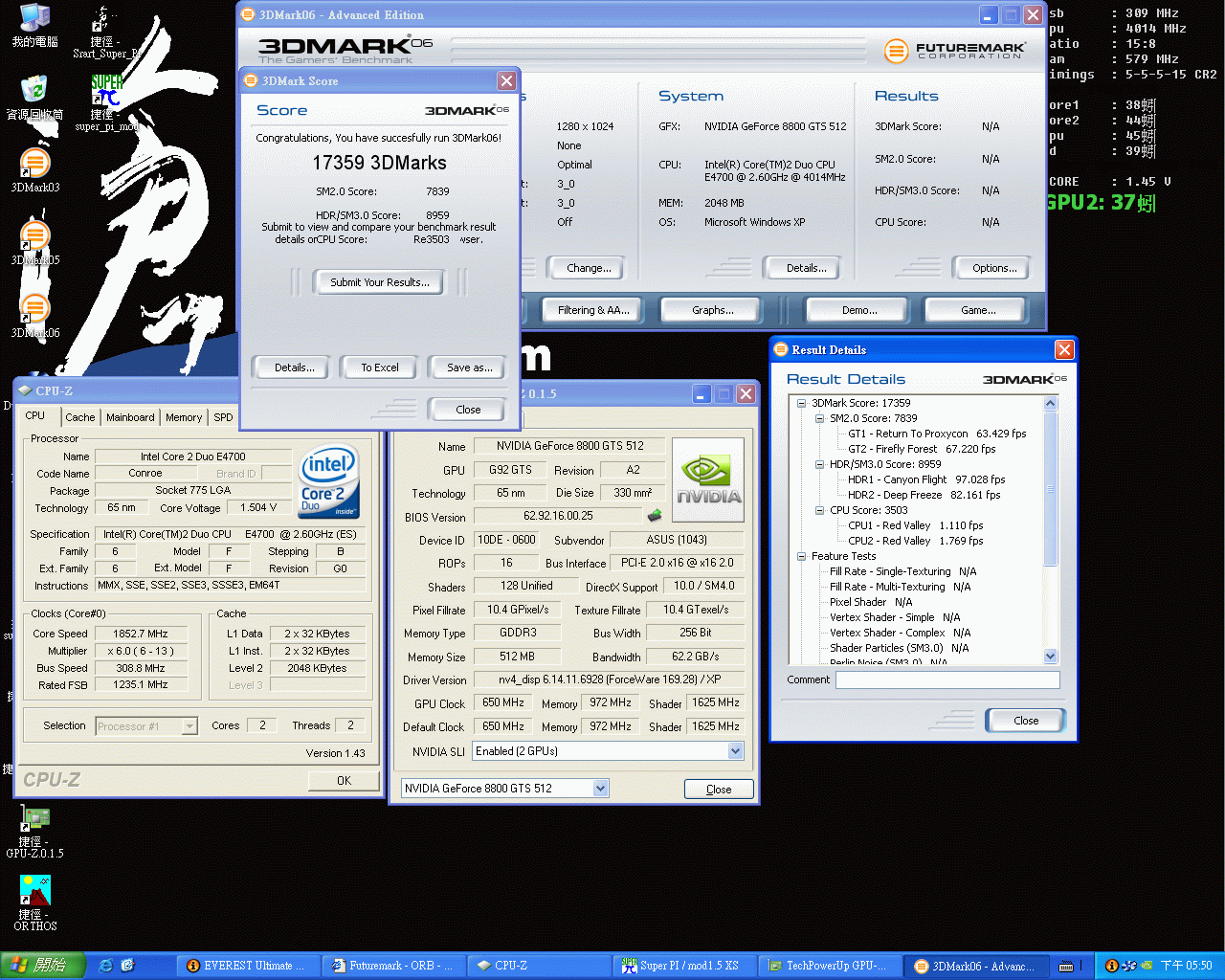
Task: Launch 3DMark03 desktop shortcut
Action: (34, 170)
